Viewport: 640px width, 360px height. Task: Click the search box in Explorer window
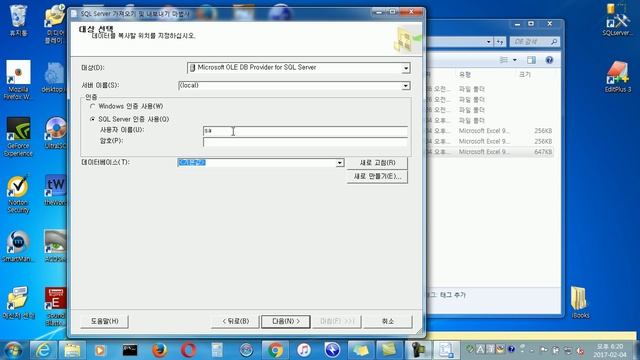click(x=534, y=42)
